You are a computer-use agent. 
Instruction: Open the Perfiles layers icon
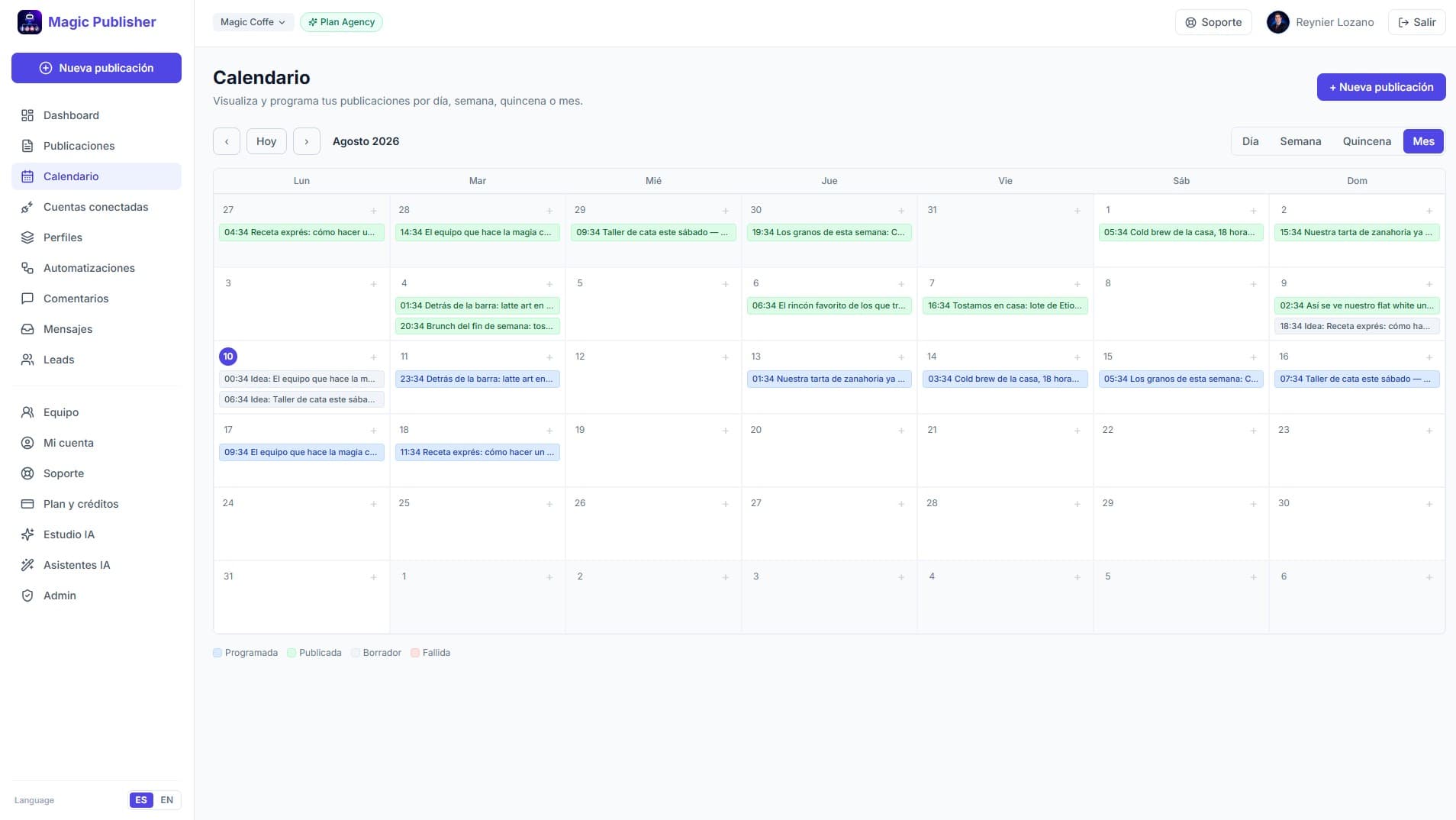pyautogui.click(x=27, y=237)
